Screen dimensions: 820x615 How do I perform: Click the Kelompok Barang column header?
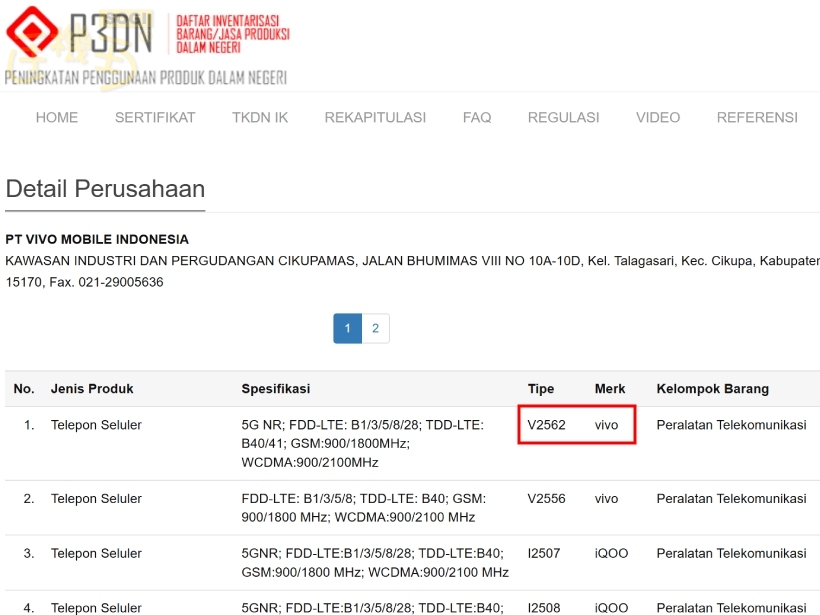(713, 388)
